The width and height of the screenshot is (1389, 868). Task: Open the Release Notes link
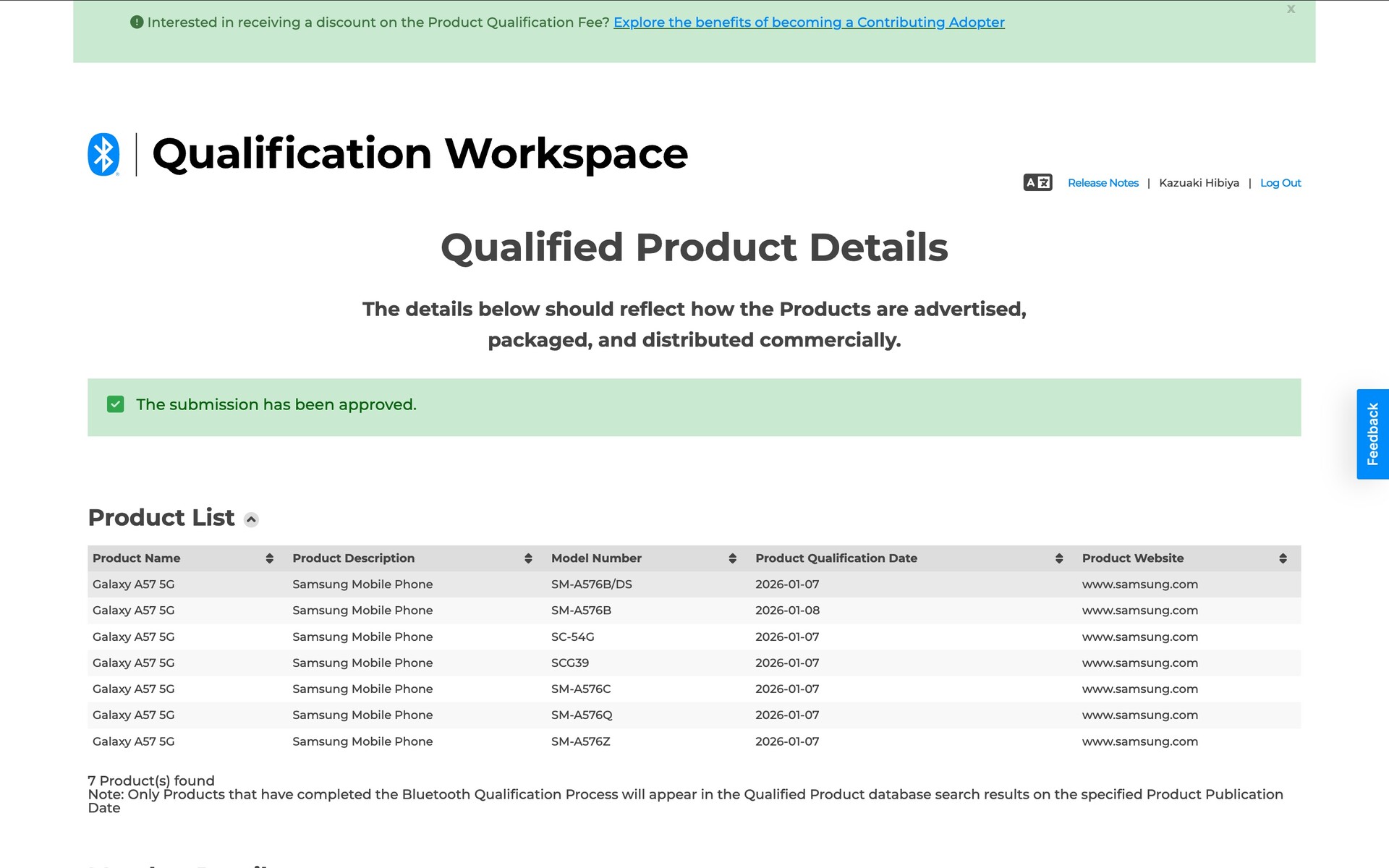coord(1103,183)
